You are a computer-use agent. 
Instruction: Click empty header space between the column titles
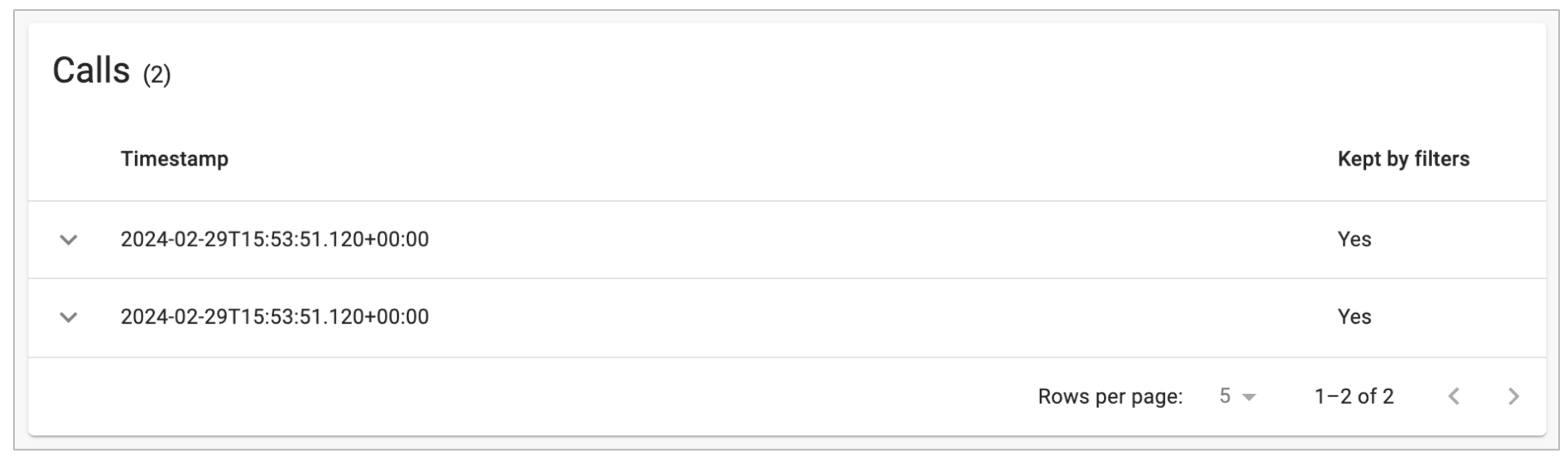[x=781, y=159]
